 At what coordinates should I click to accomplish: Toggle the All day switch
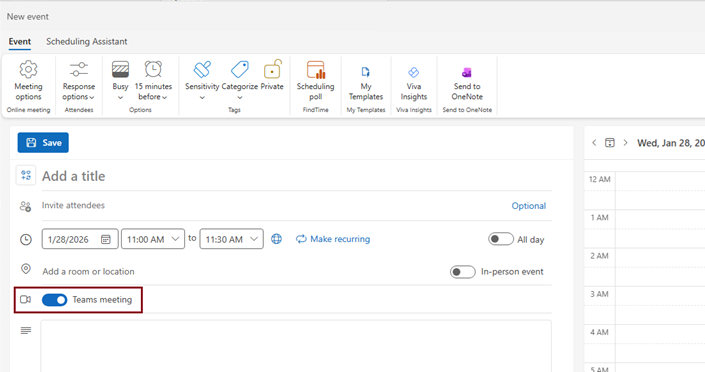[501, 239]
